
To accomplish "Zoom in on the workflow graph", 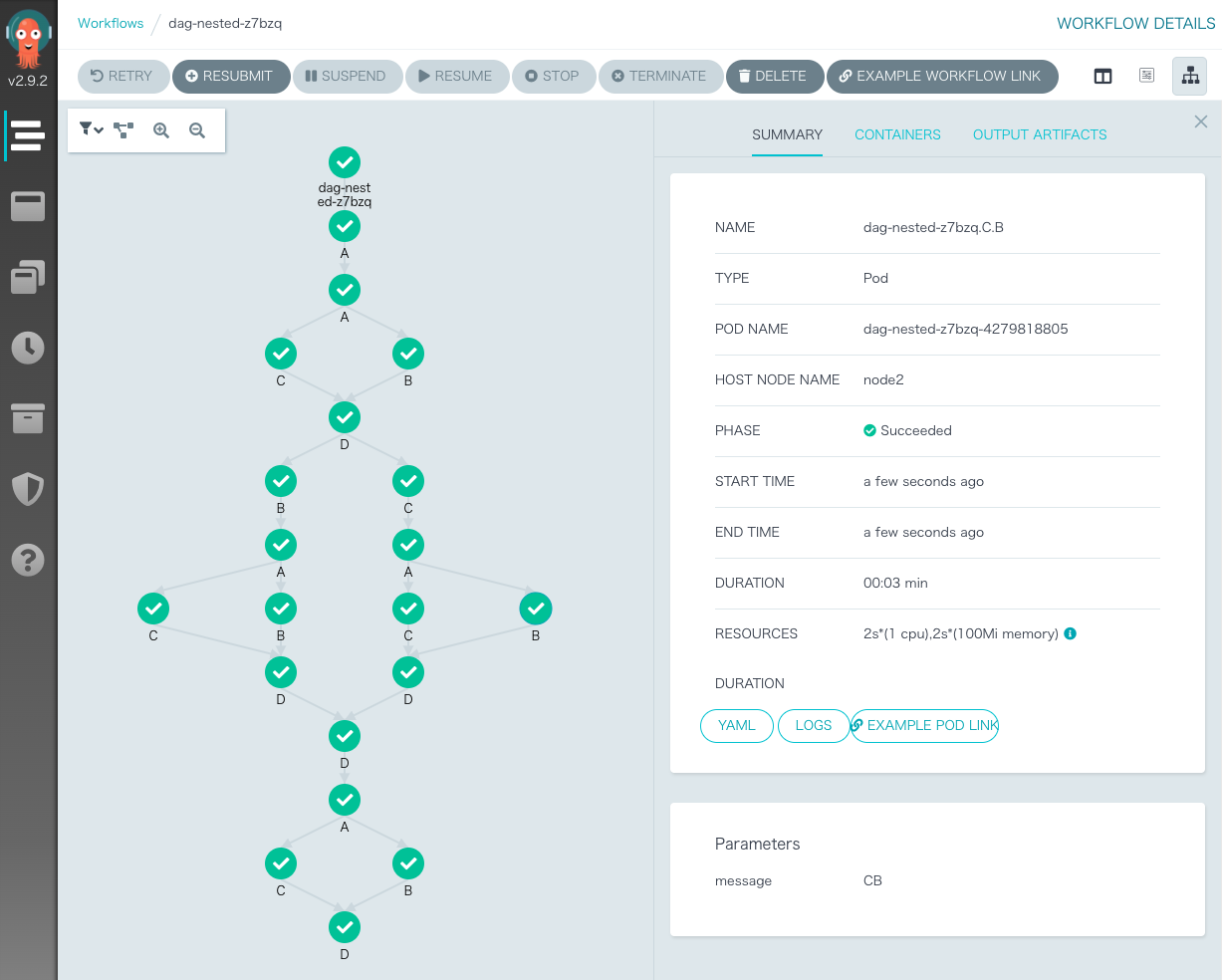I will point(160,129).
